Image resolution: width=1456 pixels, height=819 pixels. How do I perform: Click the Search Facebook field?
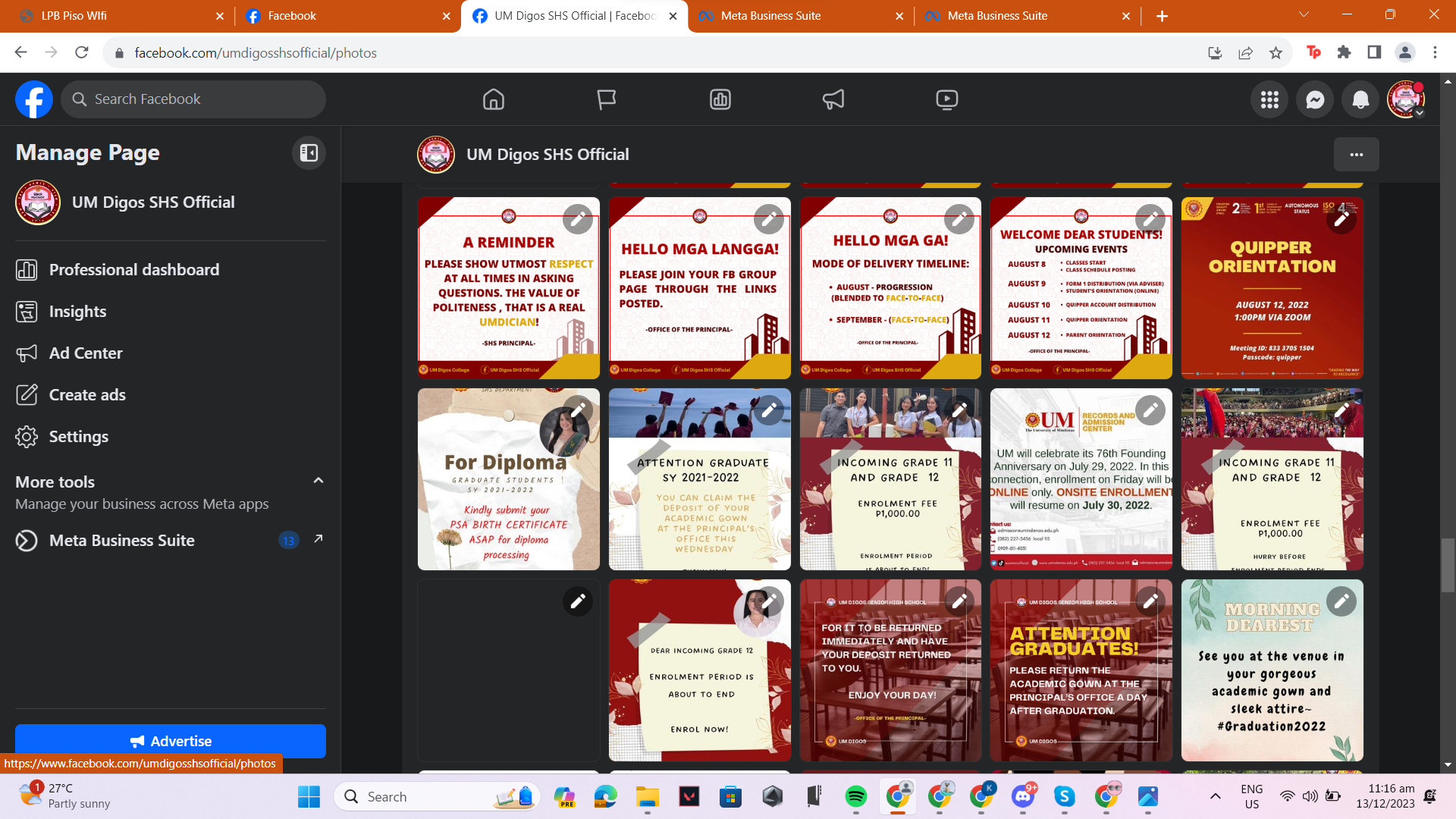pos(193,99)
